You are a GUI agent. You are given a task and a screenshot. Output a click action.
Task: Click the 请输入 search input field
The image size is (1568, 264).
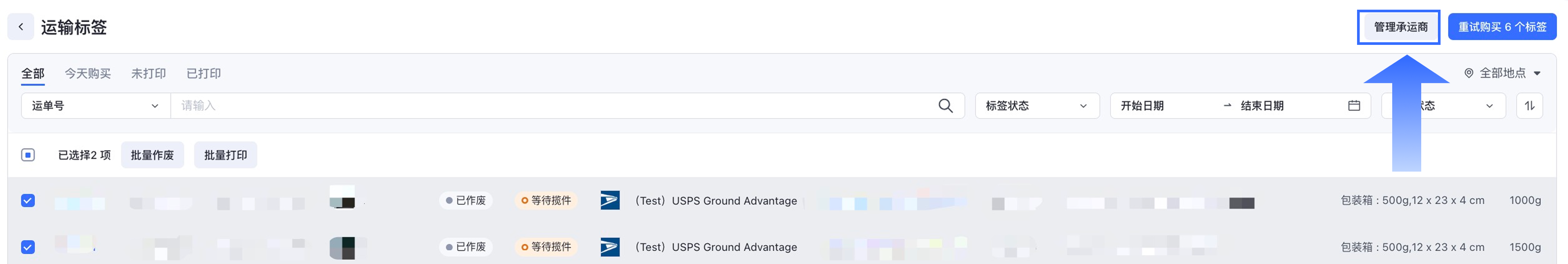coord(548,106)
